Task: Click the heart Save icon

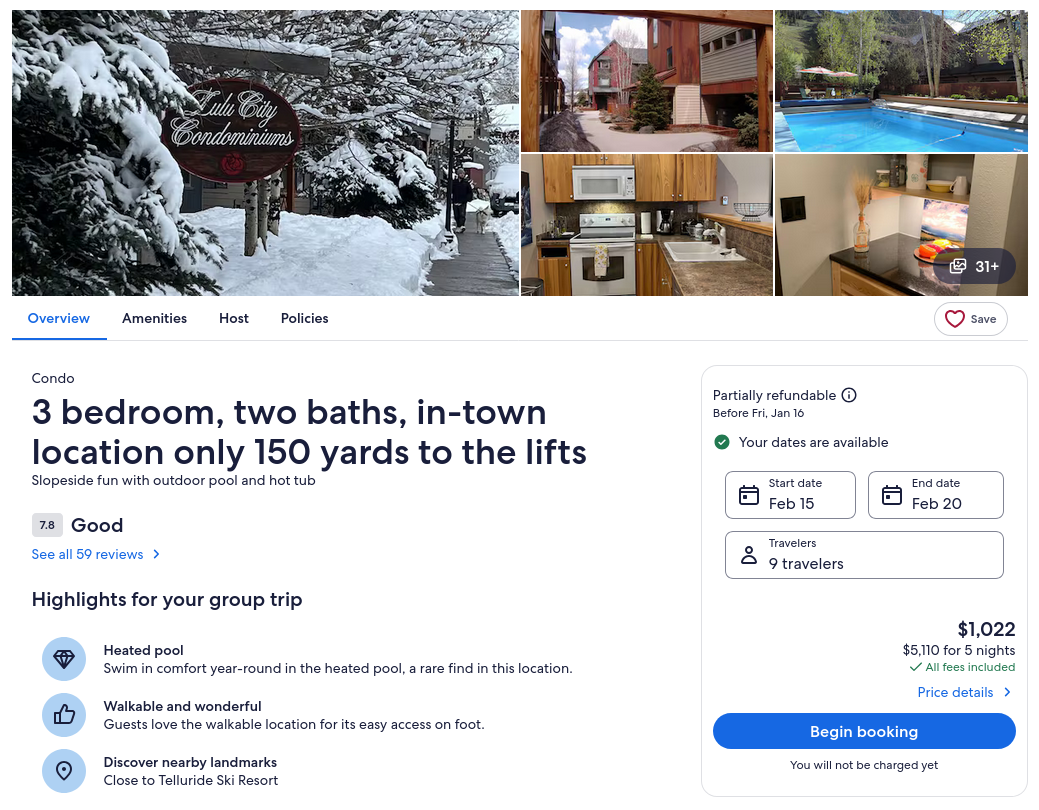Action: pos(954,319)
